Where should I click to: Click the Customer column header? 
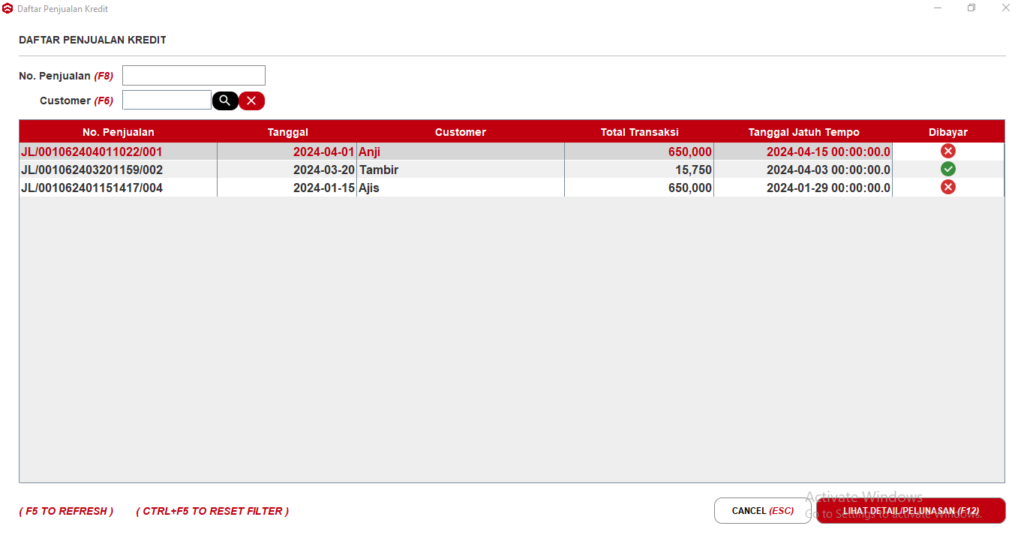[x=460, y=132]
